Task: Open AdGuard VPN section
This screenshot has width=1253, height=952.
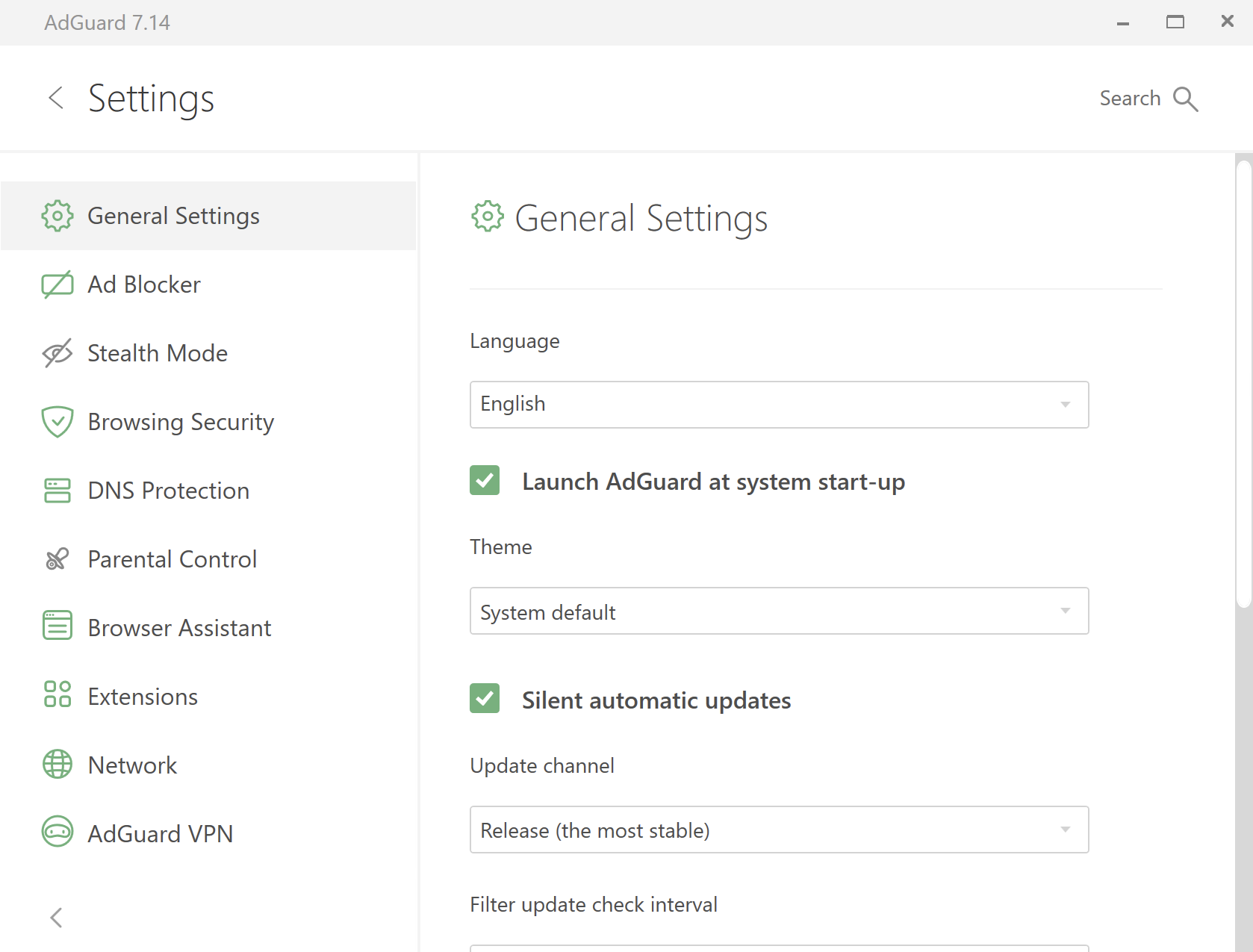Action: tap(208, 834)
